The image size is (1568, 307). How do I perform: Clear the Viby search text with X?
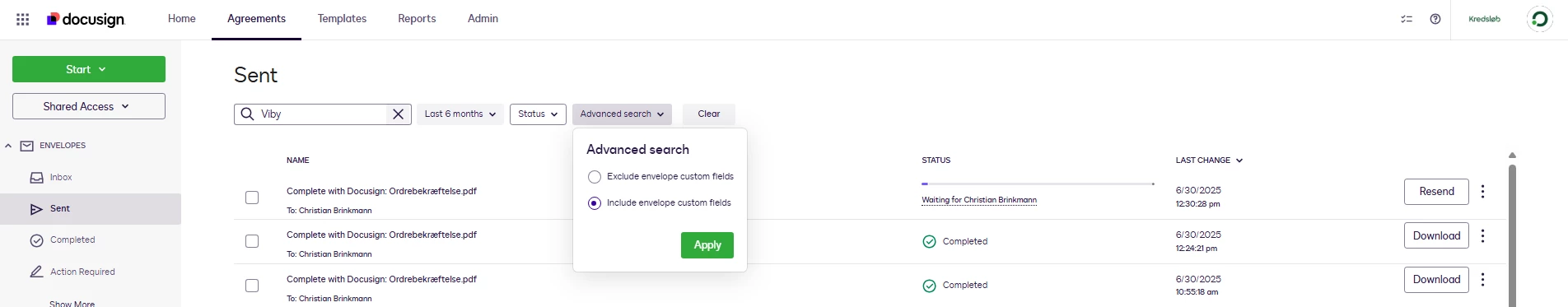click(x=399, y=114)
